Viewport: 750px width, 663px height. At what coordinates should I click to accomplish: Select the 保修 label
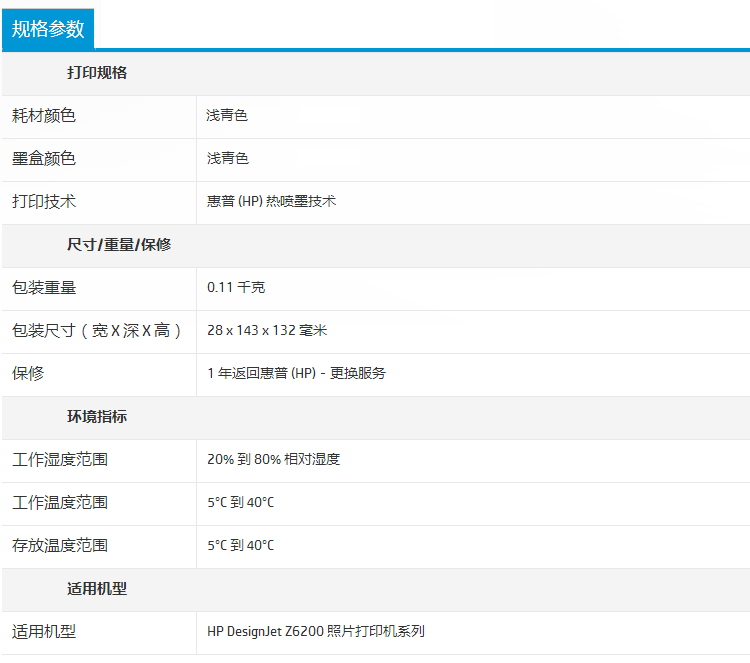[28, 373]
